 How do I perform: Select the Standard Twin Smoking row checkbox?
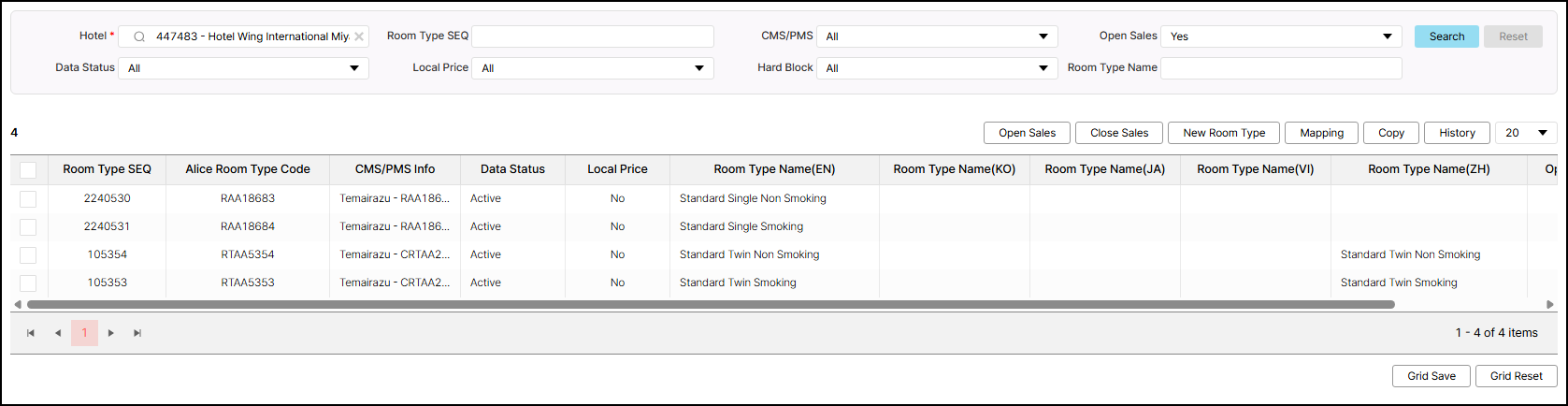pyautogui.click(x=28, y=283)
